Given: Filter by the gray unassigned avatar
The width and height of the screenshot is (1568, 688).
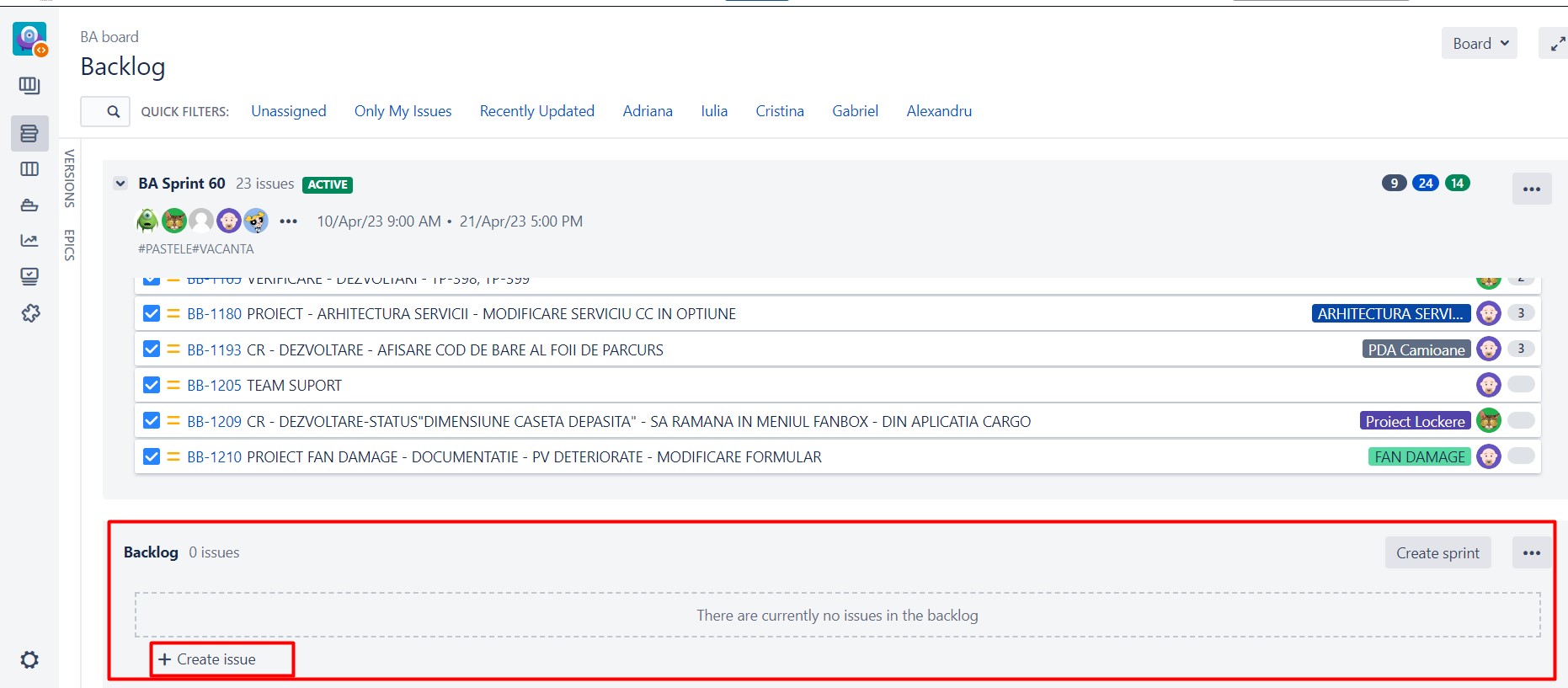Looking at the screenshot, I should point(201,221).
